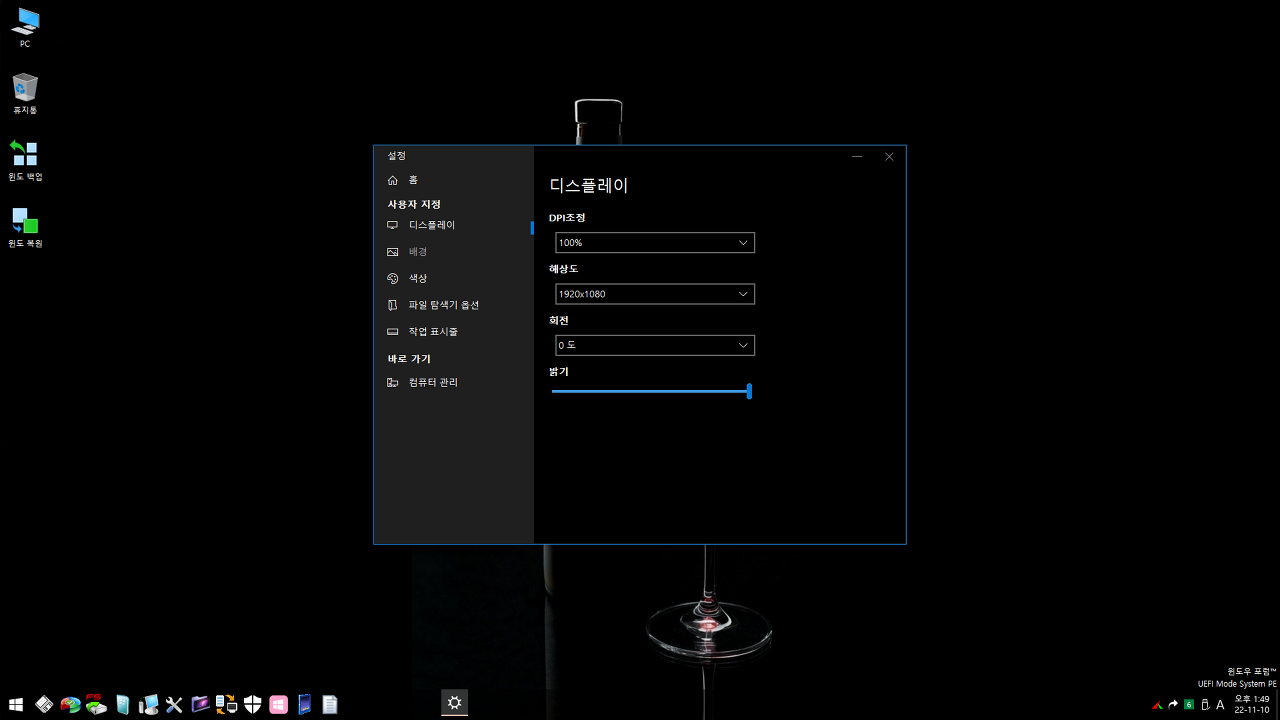Image resolution: width=1280 pixels, height=720 pixels.
Task: Open 작업 표시줄 taskbar settings
Action: pyautogui.click(x=433, y=331)
